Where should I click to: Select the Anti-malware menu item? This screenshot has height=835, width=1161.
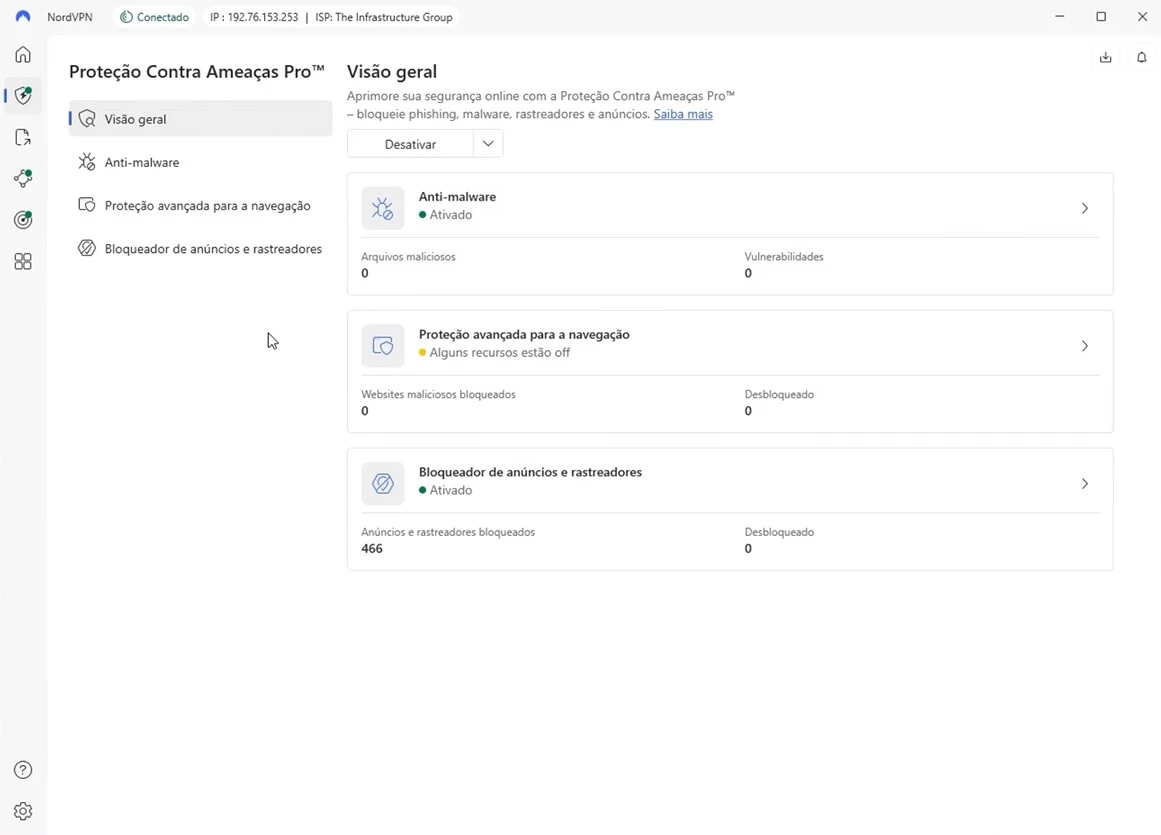[x=201, y=162]
